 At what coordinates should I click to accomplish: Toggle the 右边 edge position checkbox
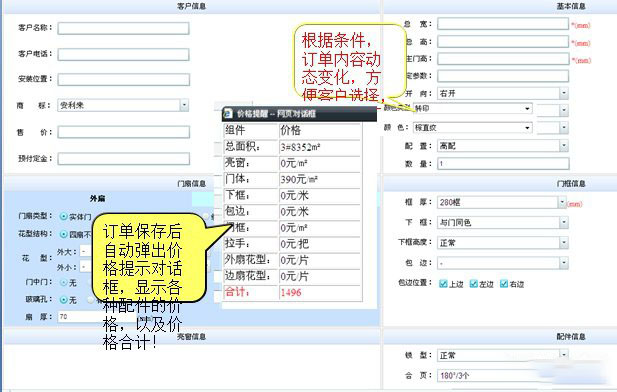click(x=504, y=284)
